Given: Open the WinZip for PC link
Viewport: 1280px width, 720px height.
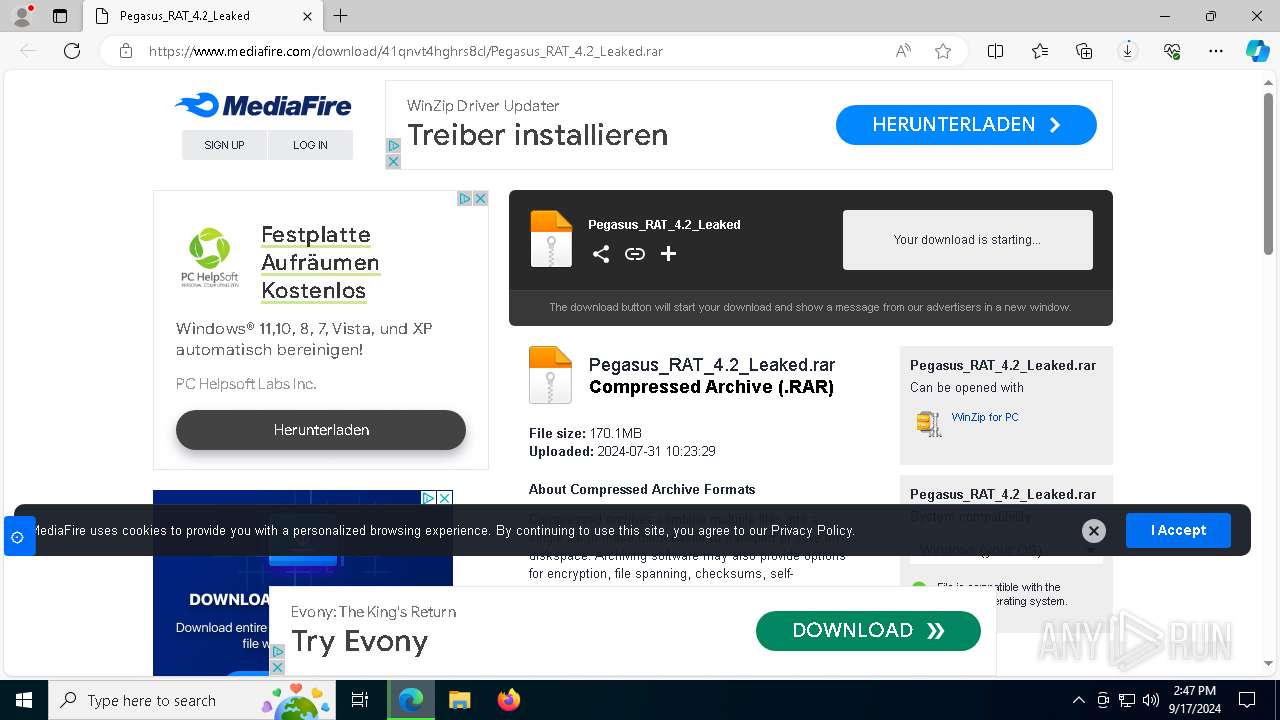Looking at the screenshot, I should point(985,417).
